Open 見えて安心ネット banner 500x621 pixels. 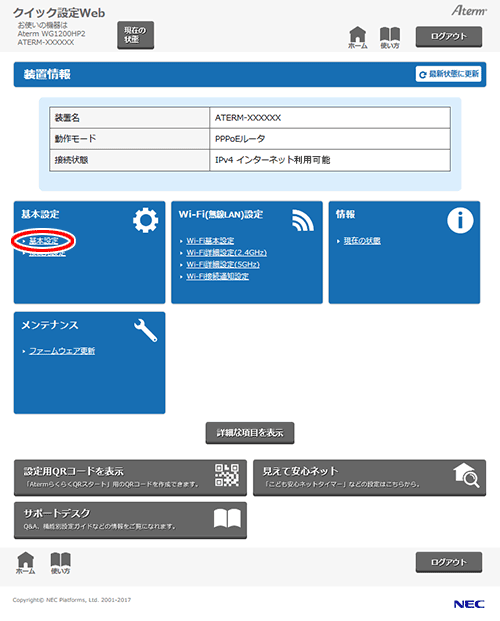tap(369, 478)
